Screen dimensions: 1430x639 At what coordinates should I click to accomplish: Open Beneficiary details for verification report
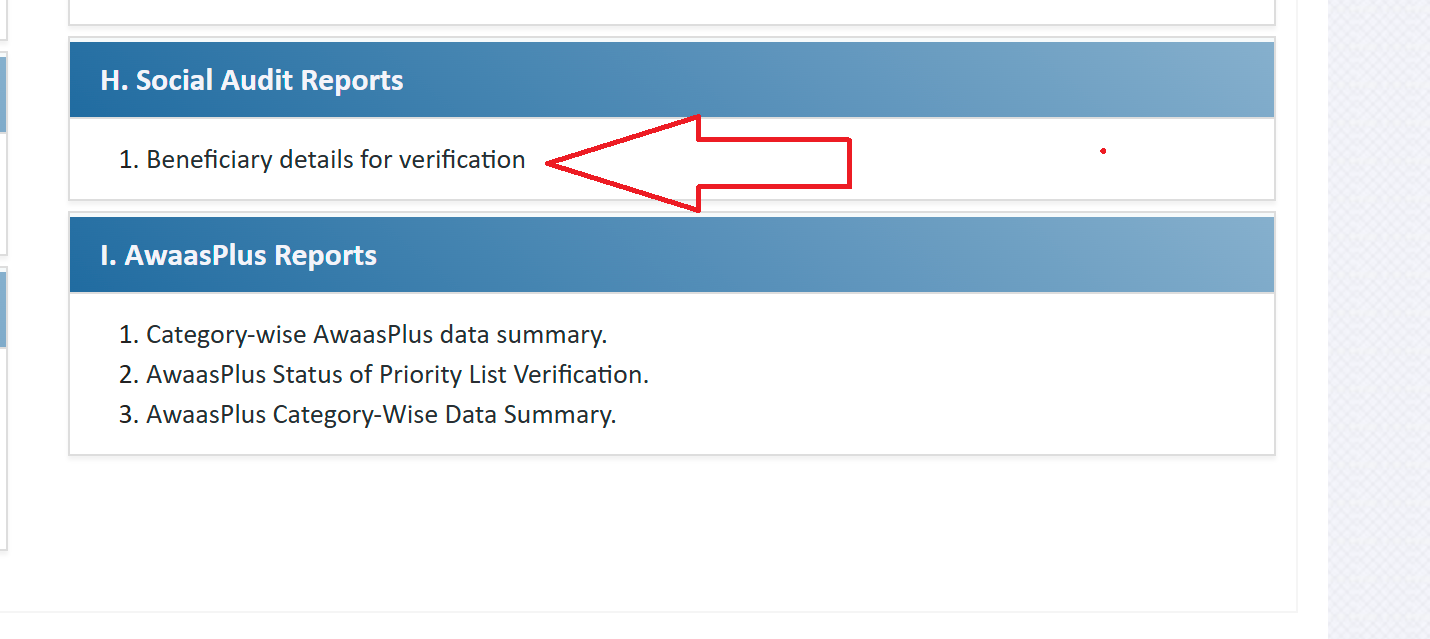pyautogui.click(x=335, y=160)
